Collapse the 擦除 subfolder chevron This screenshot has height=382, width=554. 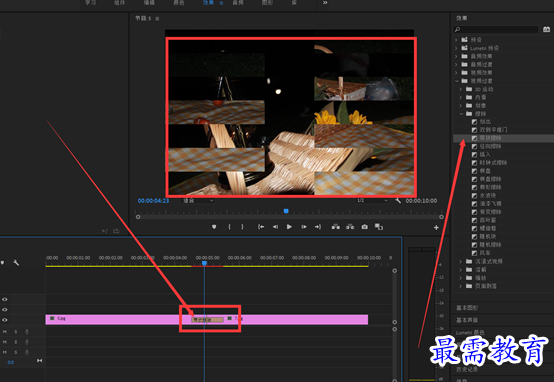click(461, 113)
